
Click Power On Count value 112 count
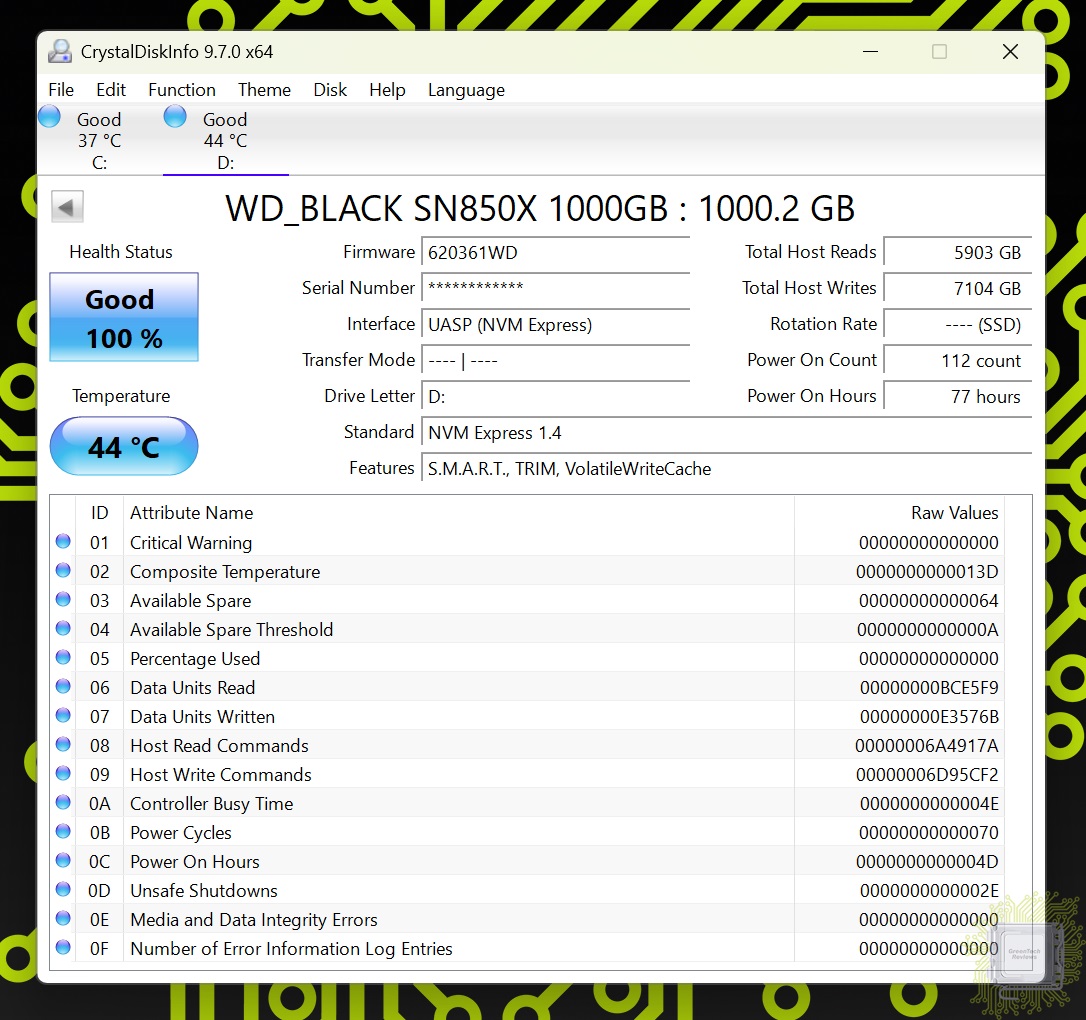tap(958, 361)
